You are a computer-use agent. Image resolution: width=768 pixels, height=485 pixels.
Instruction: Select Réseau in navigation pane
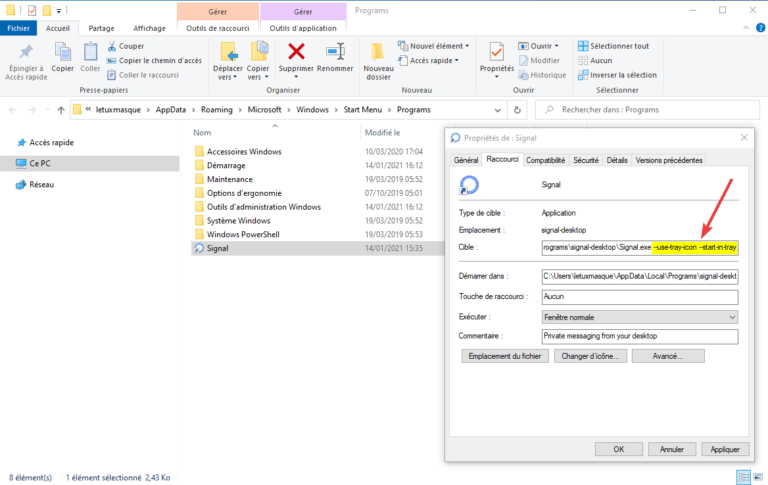click(x=35, y=185)
